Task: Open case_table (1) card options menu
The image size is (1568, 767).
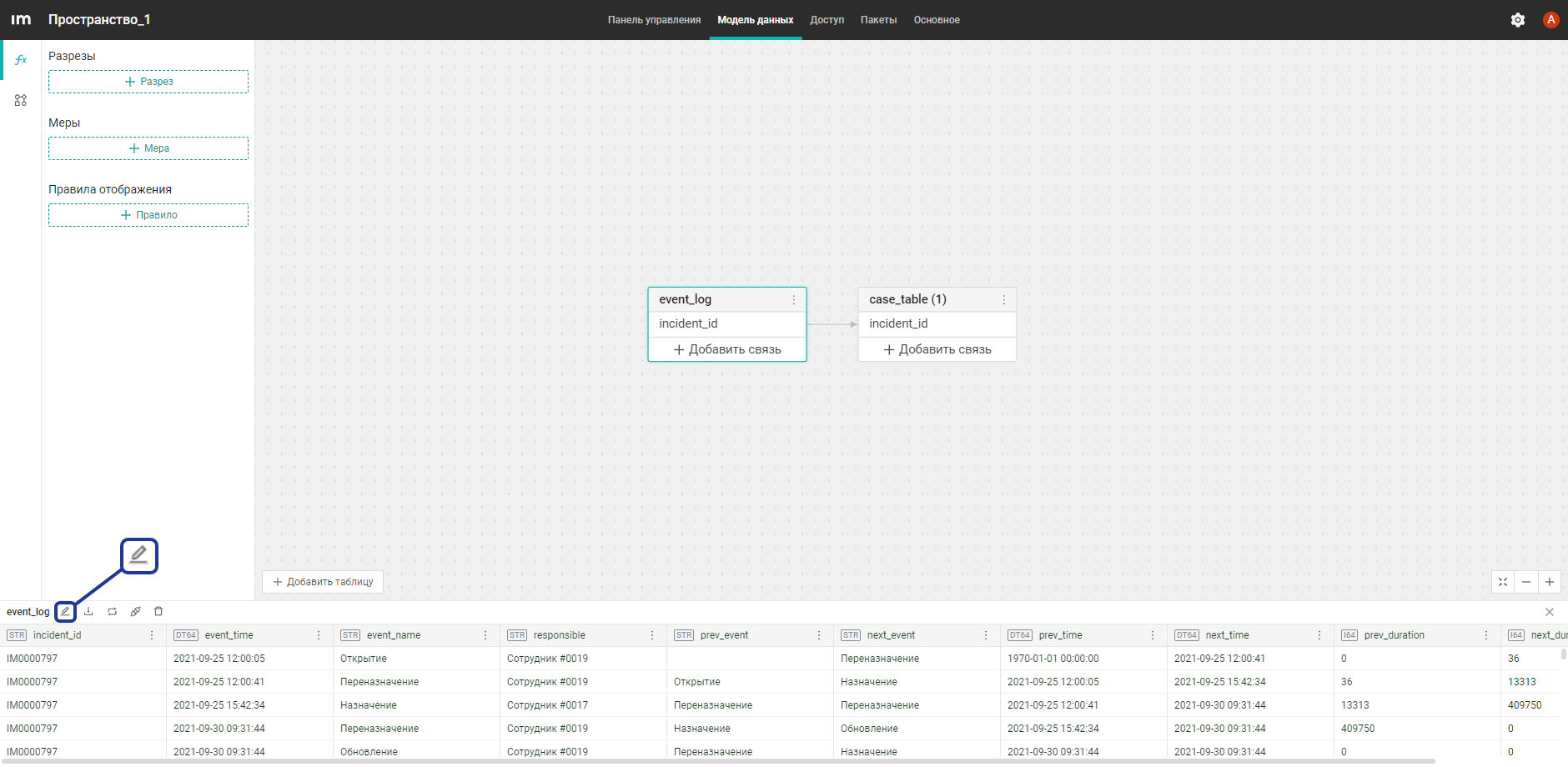Action: pos(1004,300)
